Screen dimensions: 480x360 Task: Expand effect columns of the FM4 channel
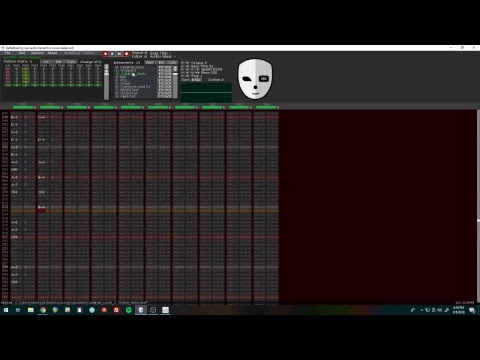point(116,107)
